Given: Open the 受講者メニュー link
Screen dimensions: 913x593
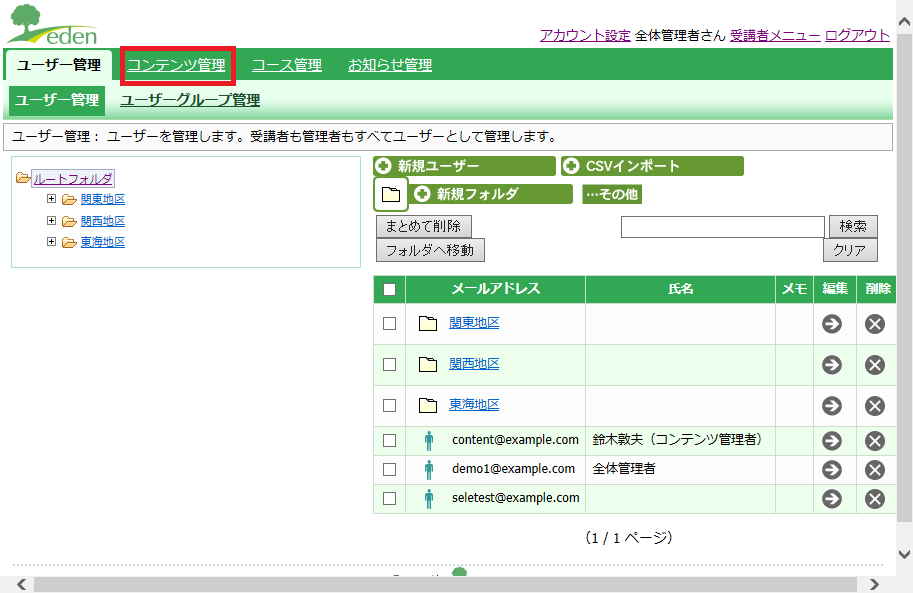Looking at the screenshot, I should point(775,36).
